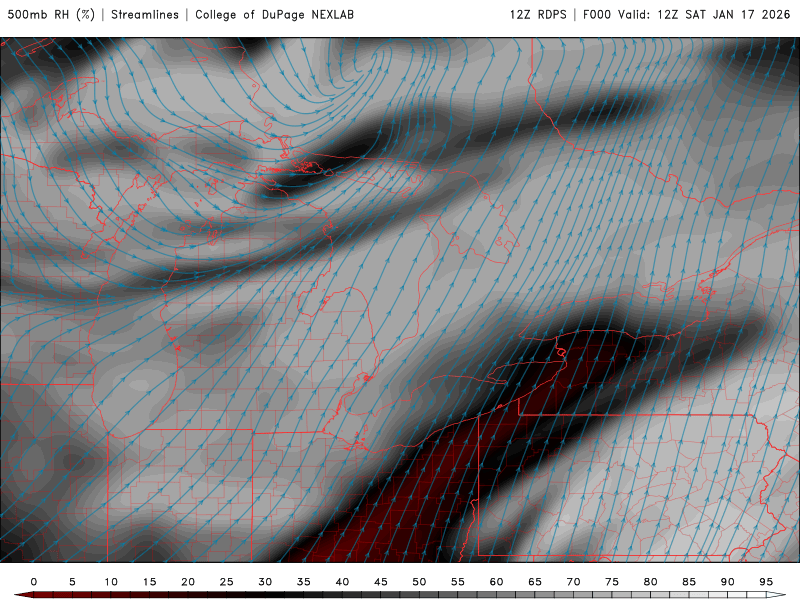Click the colorbar label '25'
This screenshot has height=600, width=800.
[x=227, y=582]
